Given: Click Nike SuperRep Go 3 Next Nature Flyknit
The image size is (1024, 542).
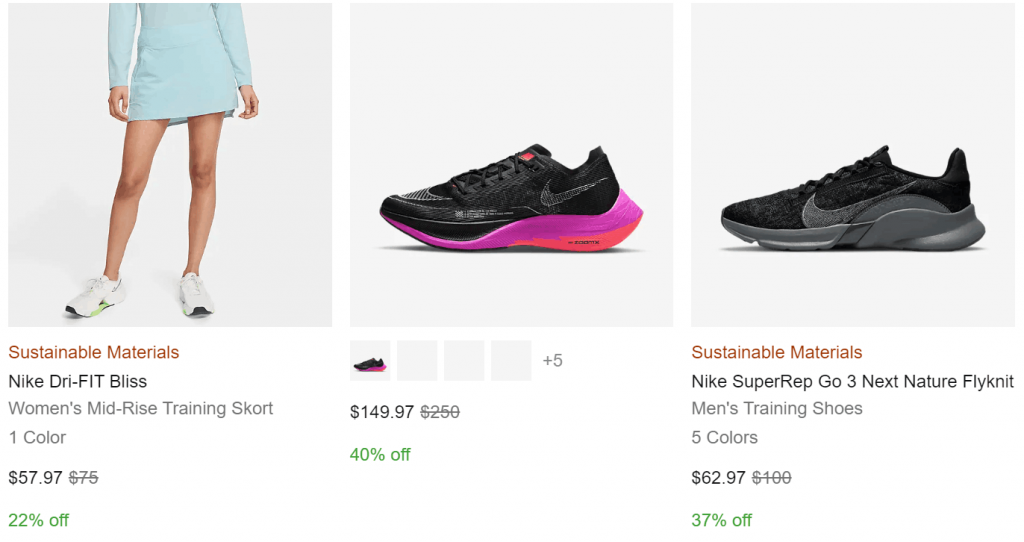Looking at the screenshot, I should tap(852, 381).
